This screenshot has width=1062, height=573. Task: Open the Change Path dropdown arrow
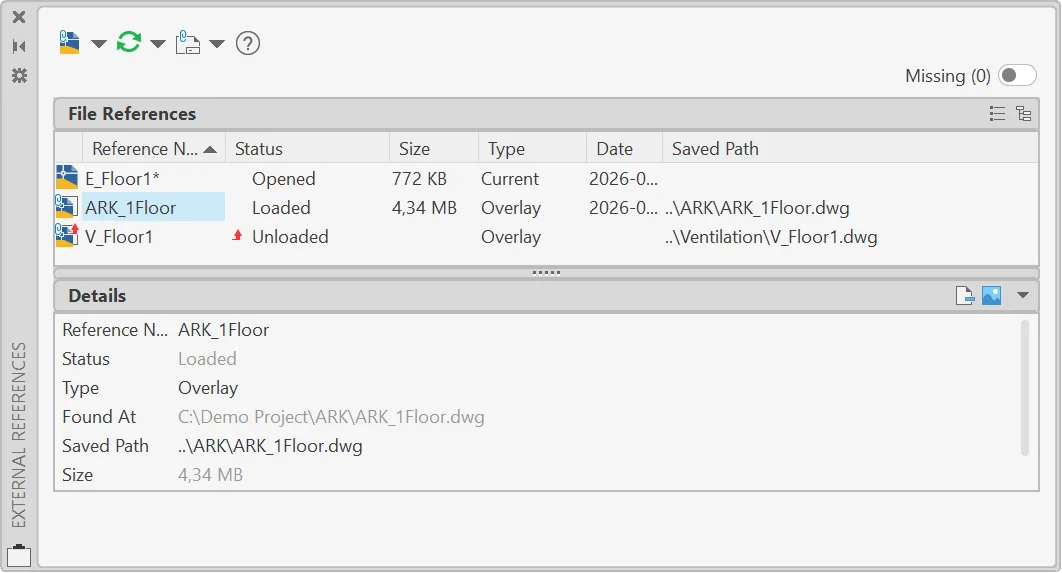[x=217, y=44]
